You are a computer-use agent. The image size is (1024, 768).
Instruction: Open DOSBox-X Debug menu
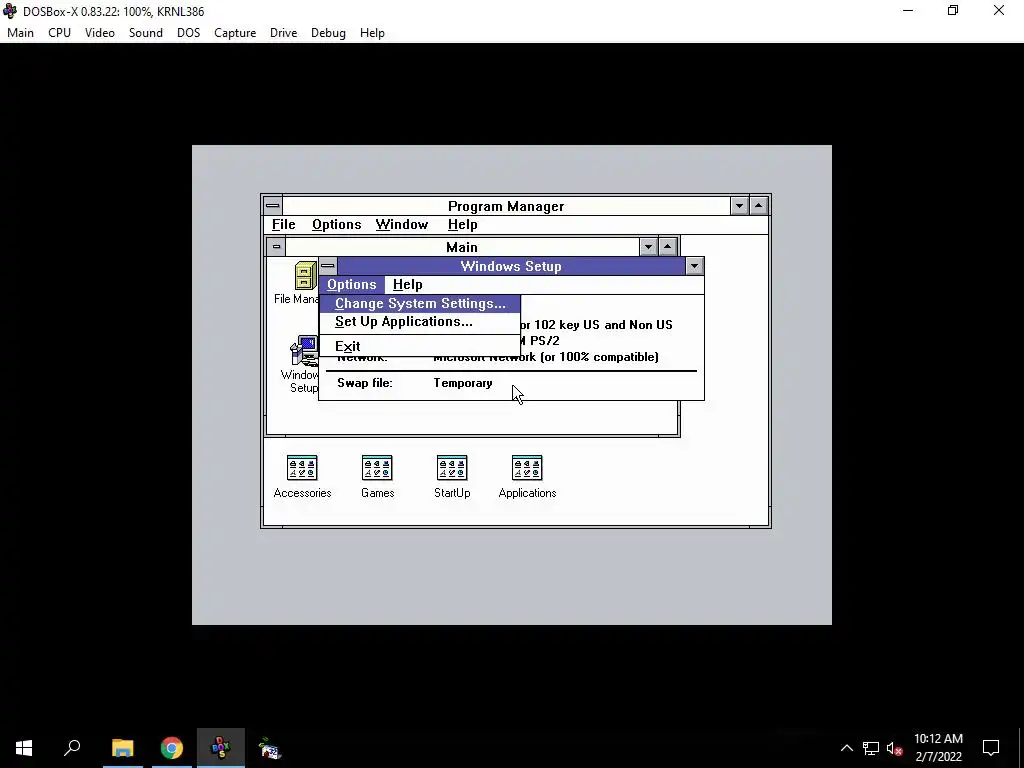click(328, 33)
